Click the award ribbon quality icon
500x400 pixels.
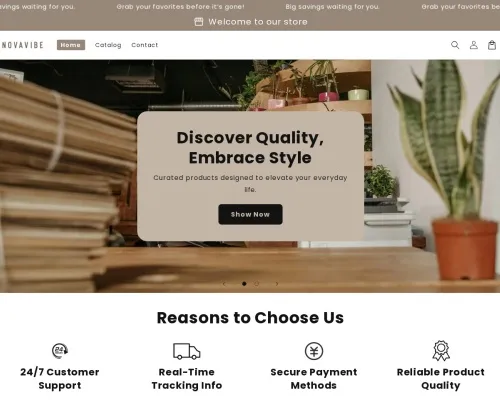click(441, 351)
